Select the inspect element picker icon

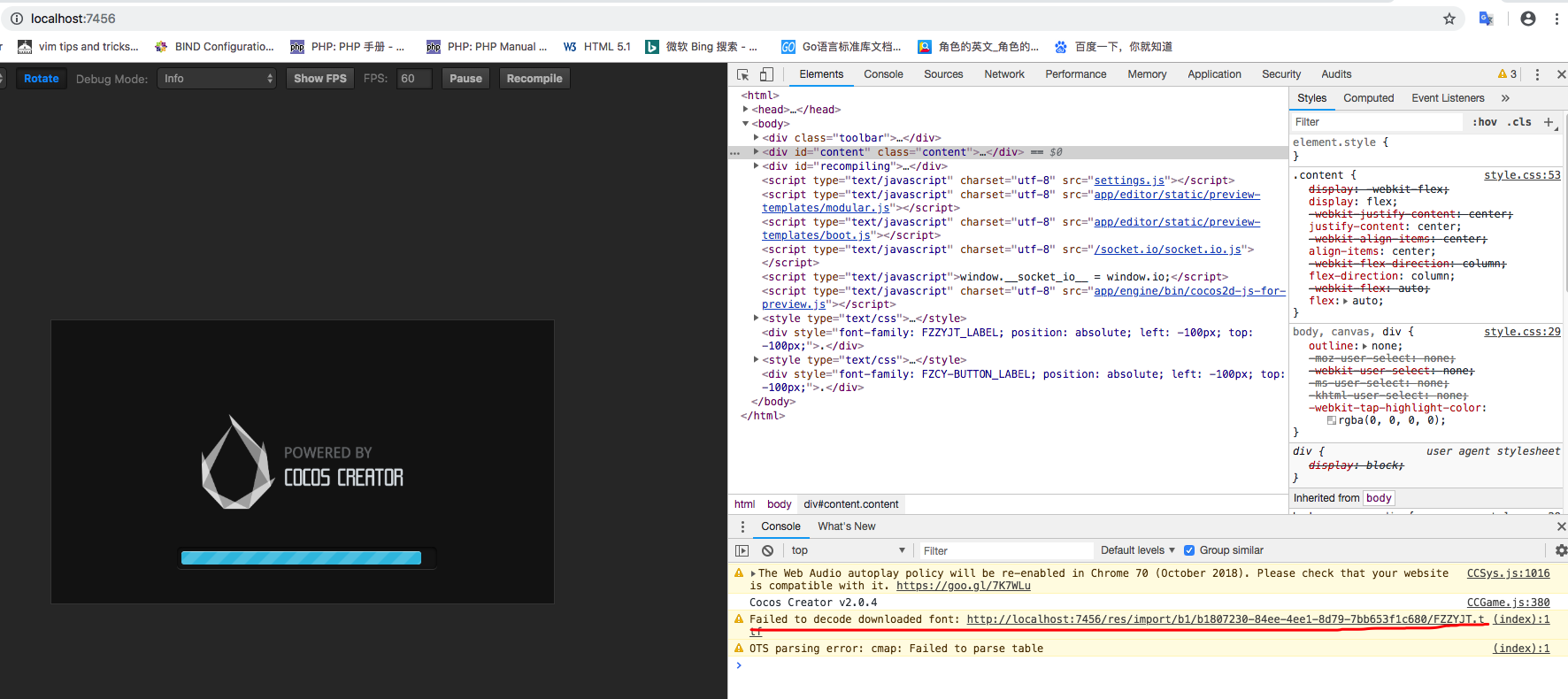pos(742,74)
